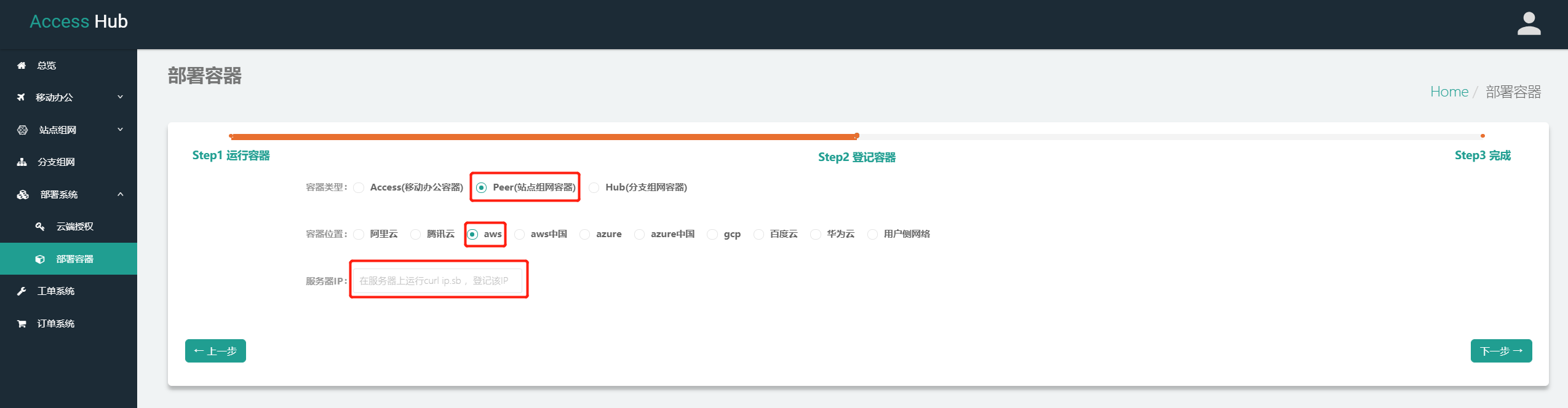Screen dimensions: 1568x408
Task: Click the 部署容器 breadcrumb text
Action: point(1513,92)
